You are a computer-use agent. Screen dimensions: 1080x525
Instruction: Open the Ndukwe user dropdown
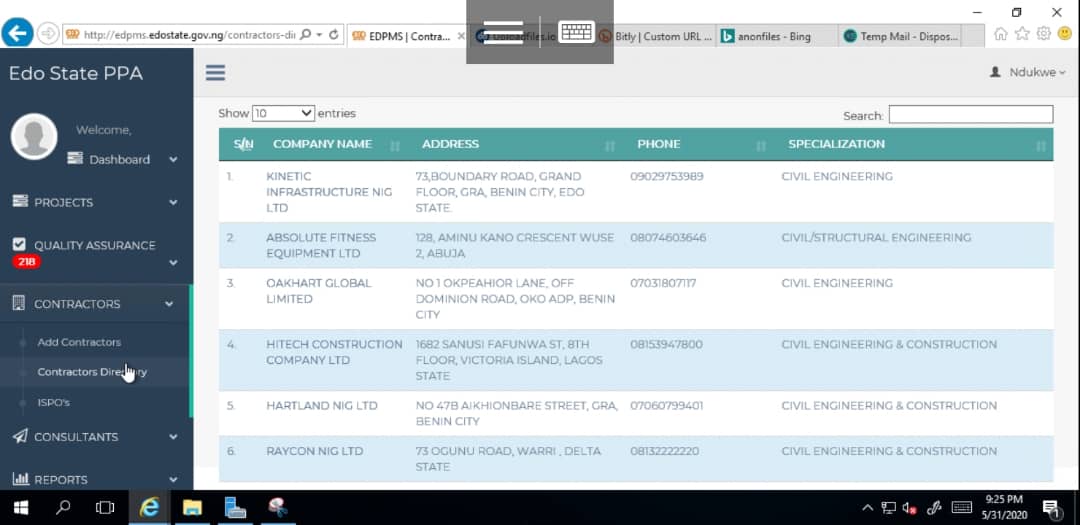(x=1027, y=72)
